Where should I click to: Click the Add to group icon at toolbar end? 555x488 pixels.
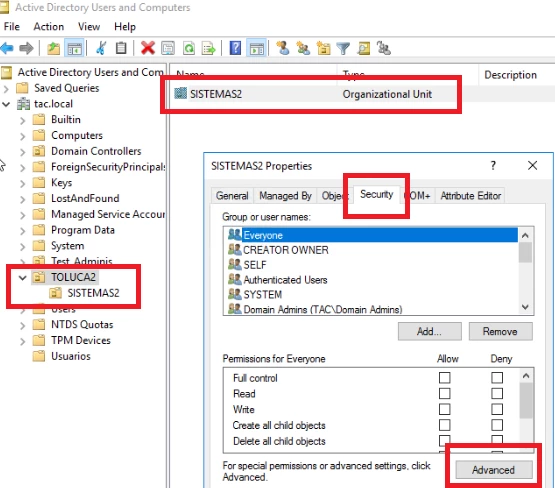pyautogui.click(x=384, y=48)
